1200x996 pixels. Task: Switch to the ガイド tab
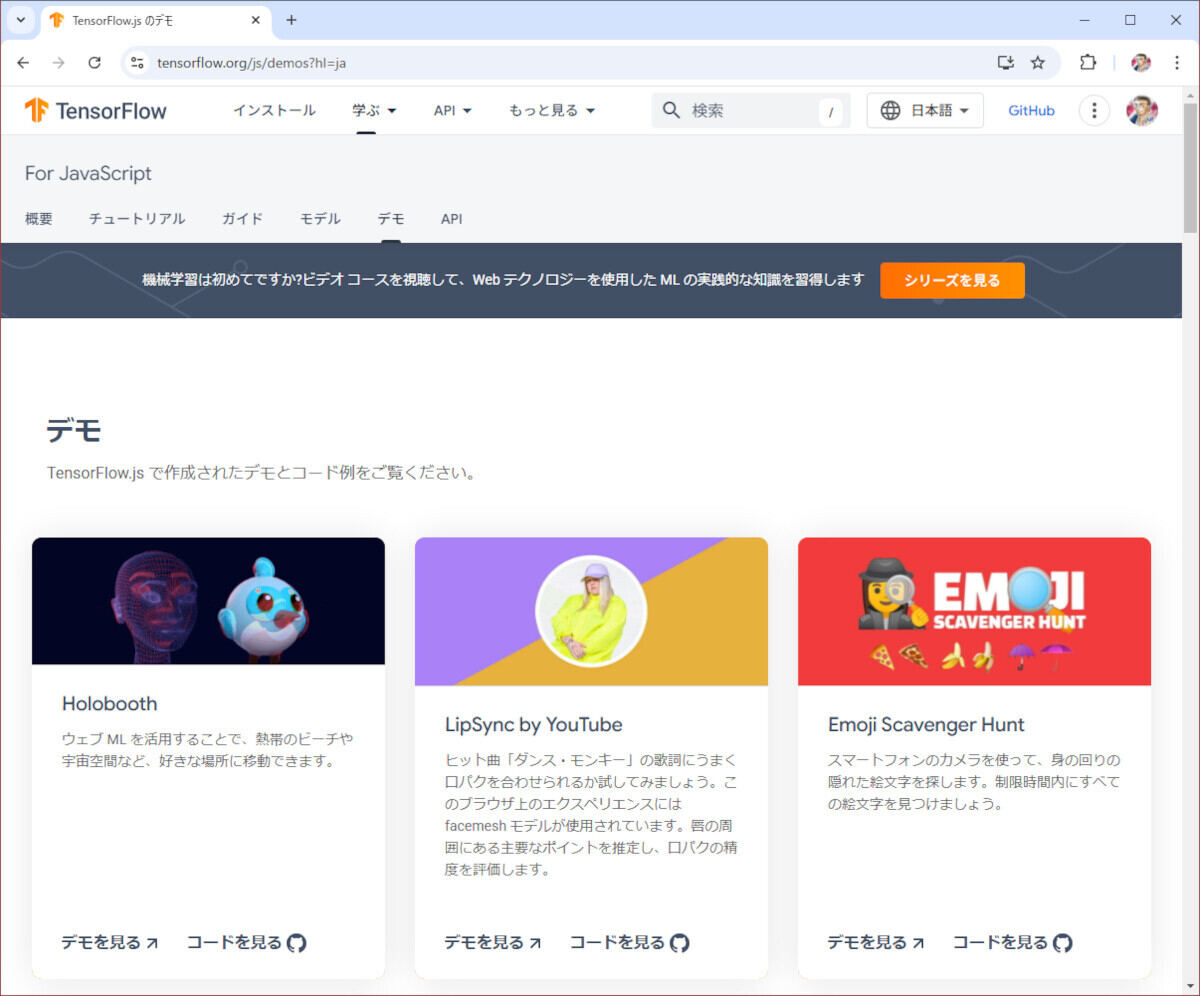click(242, 218)
